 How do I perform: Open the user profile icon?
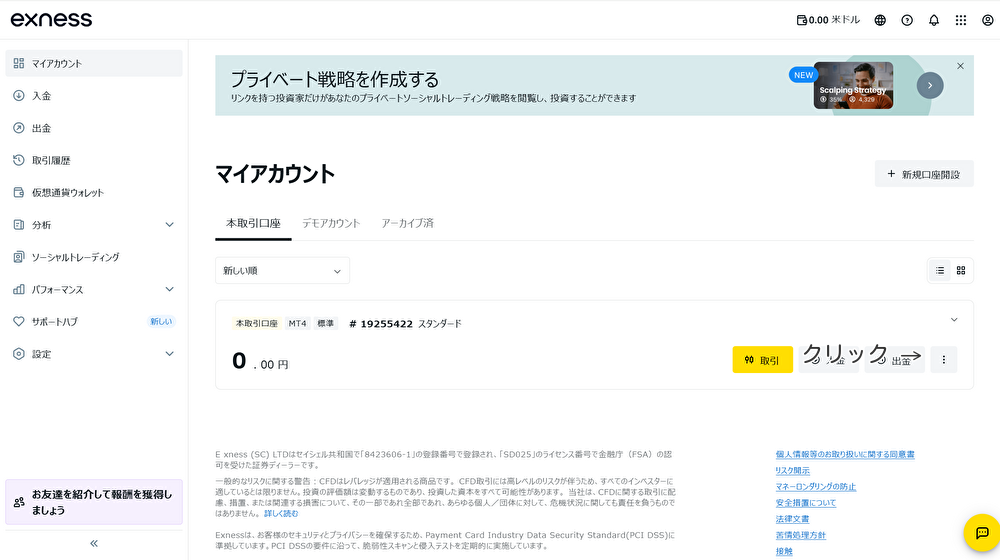(x=987, y=20)
